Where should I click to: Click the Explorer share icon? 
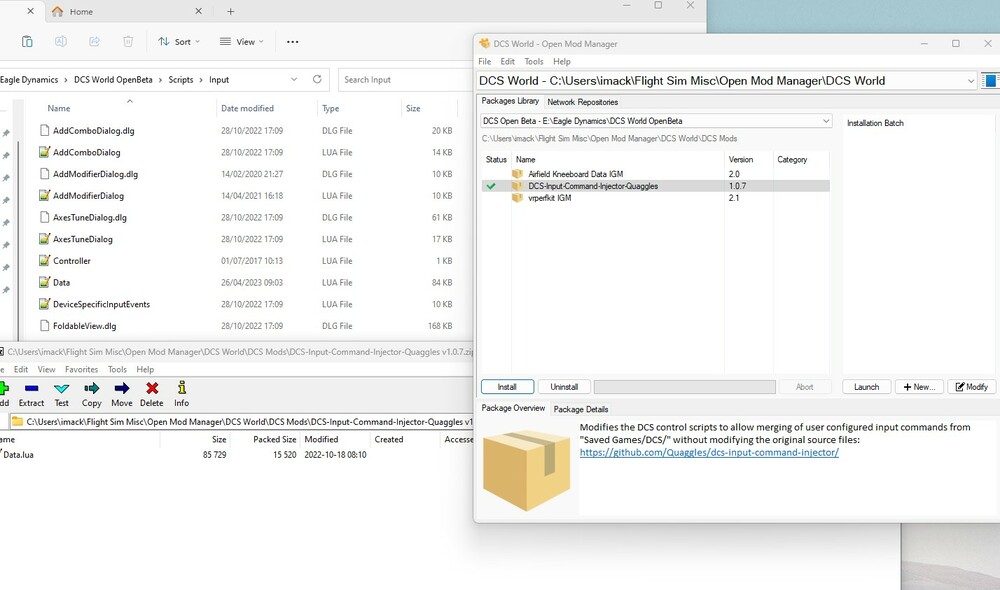click(x=94, y=41)
